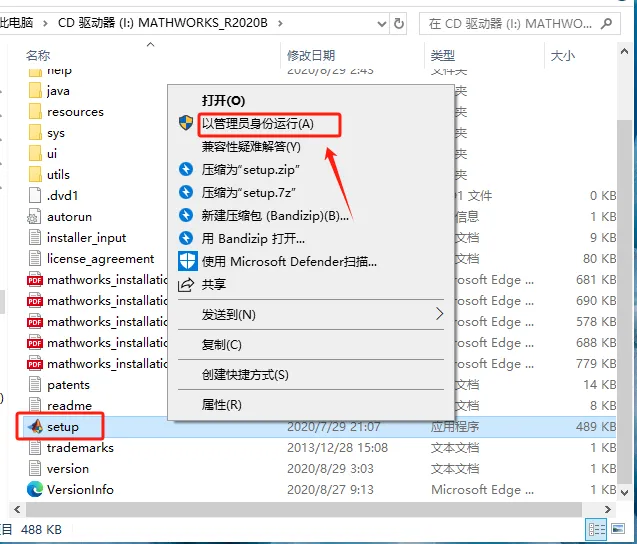Screen dimensions: 637x544
Task: Click Bandizip icon beside setup.7z entry
Action: click(x=186, y=192)
